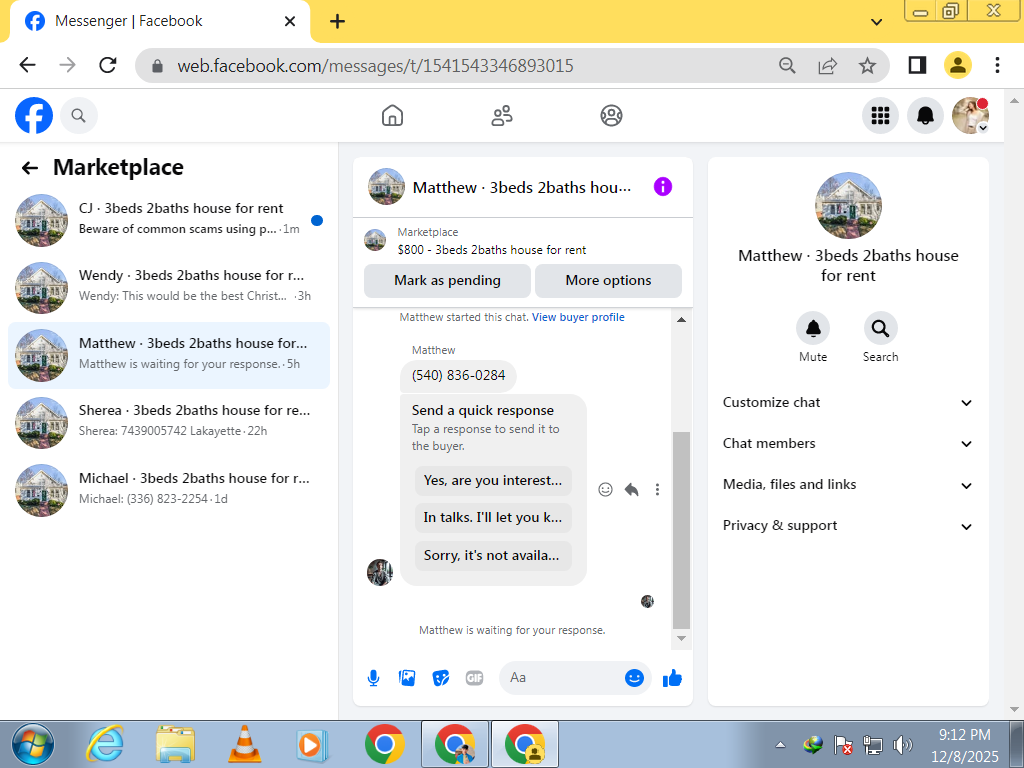The width and height of the screenshot is (1024, 768).
Task: Zoom icon in Chrome address bar
Action: [x=788, y=65]
